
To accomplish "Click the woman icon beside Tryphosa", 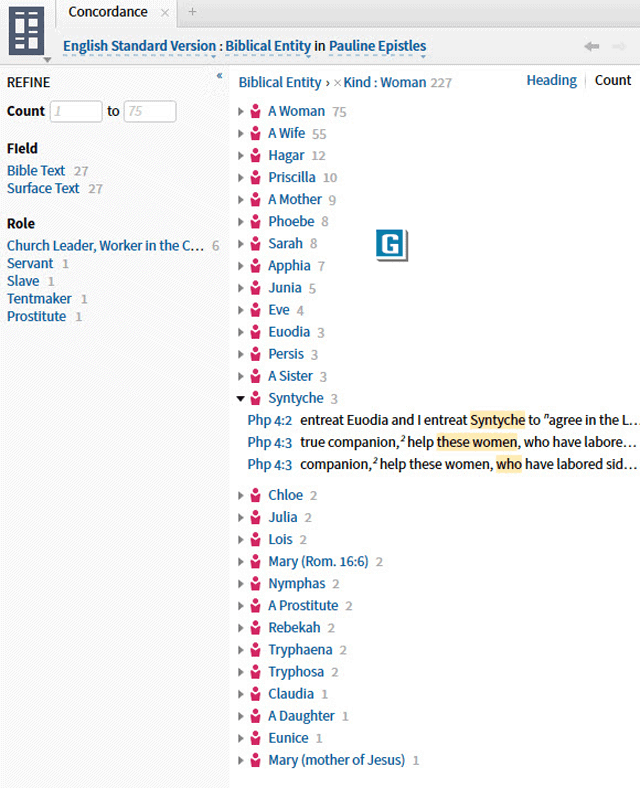I will pyautogui.click(x=256, y=672).
